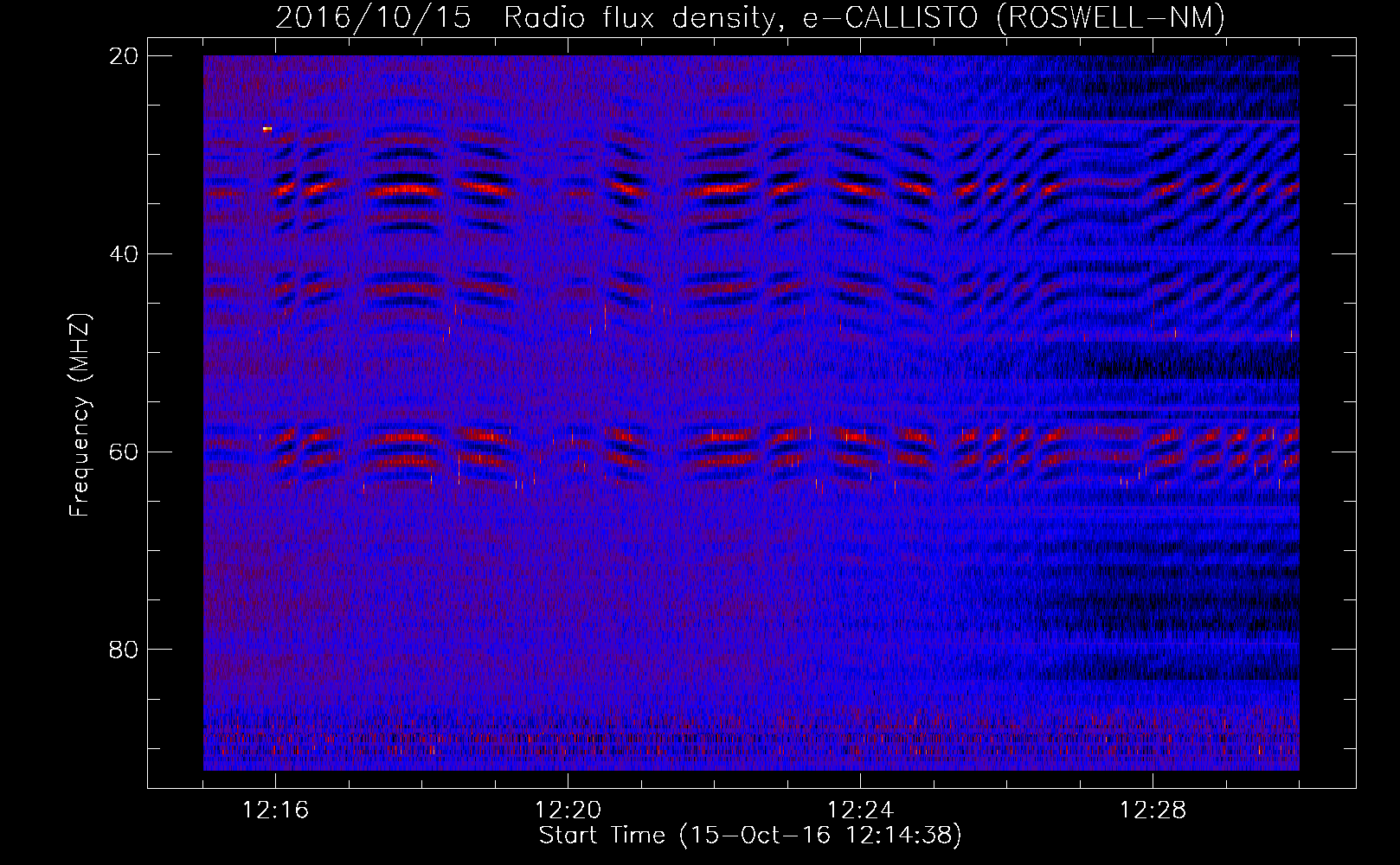Click the "40" frequency tick label

click(x=124, y=254)
